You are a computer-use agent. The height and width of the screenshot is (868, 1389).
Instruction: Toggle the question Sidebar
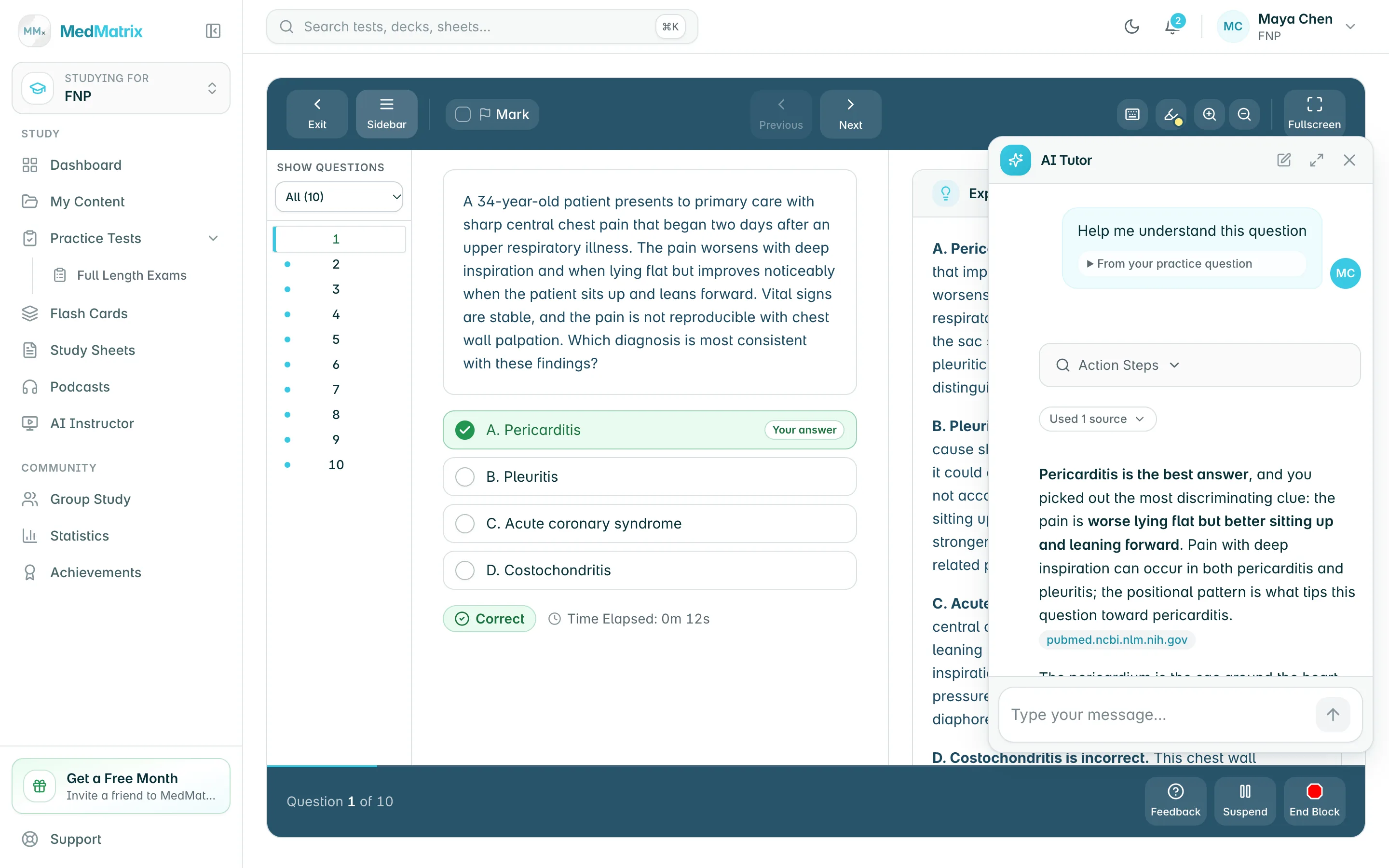pos(386,114)
